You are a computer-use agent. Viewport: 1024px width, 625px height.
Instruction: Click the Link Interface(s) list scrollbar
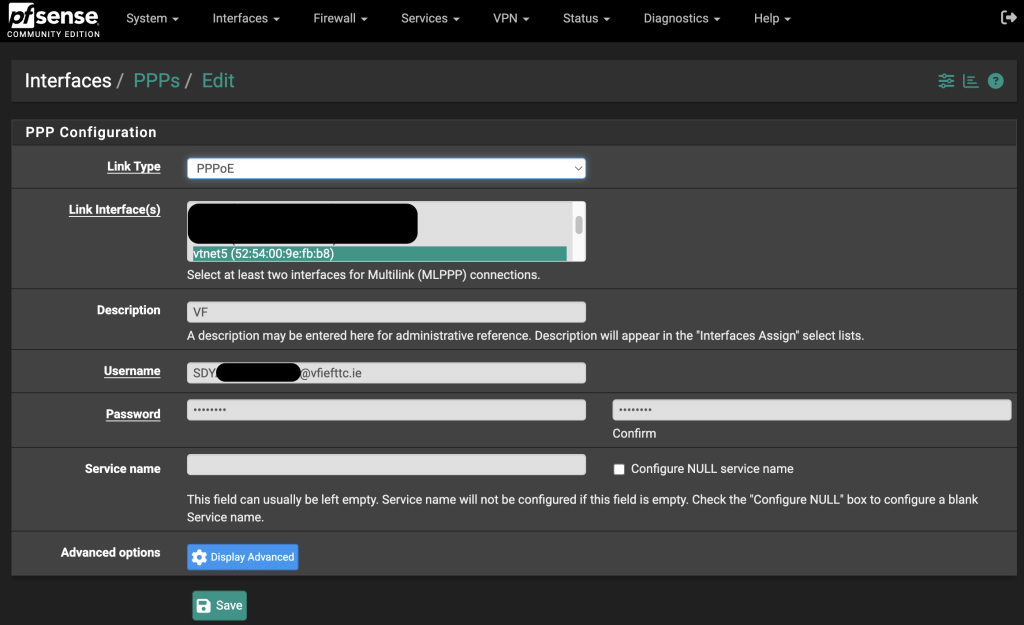579,225
